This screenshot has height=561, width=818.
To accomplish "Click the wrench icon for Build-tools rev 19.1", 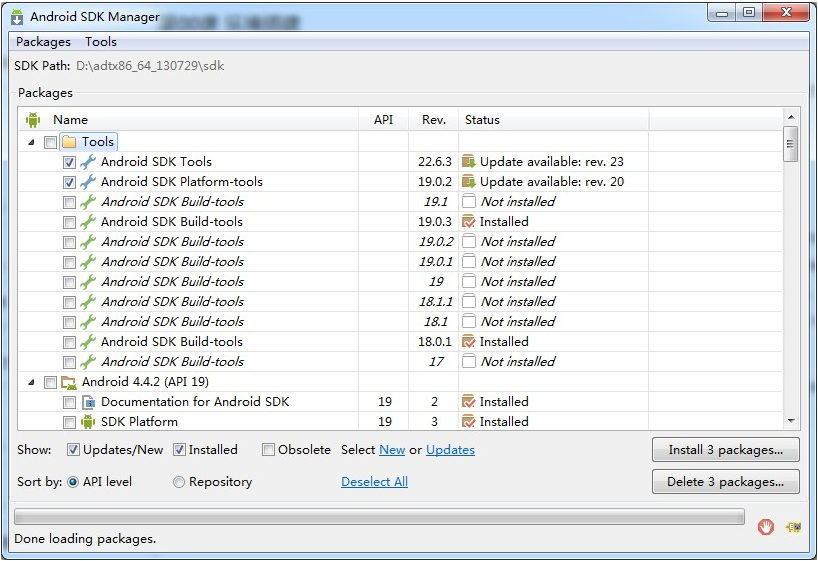I will point(88,202).
